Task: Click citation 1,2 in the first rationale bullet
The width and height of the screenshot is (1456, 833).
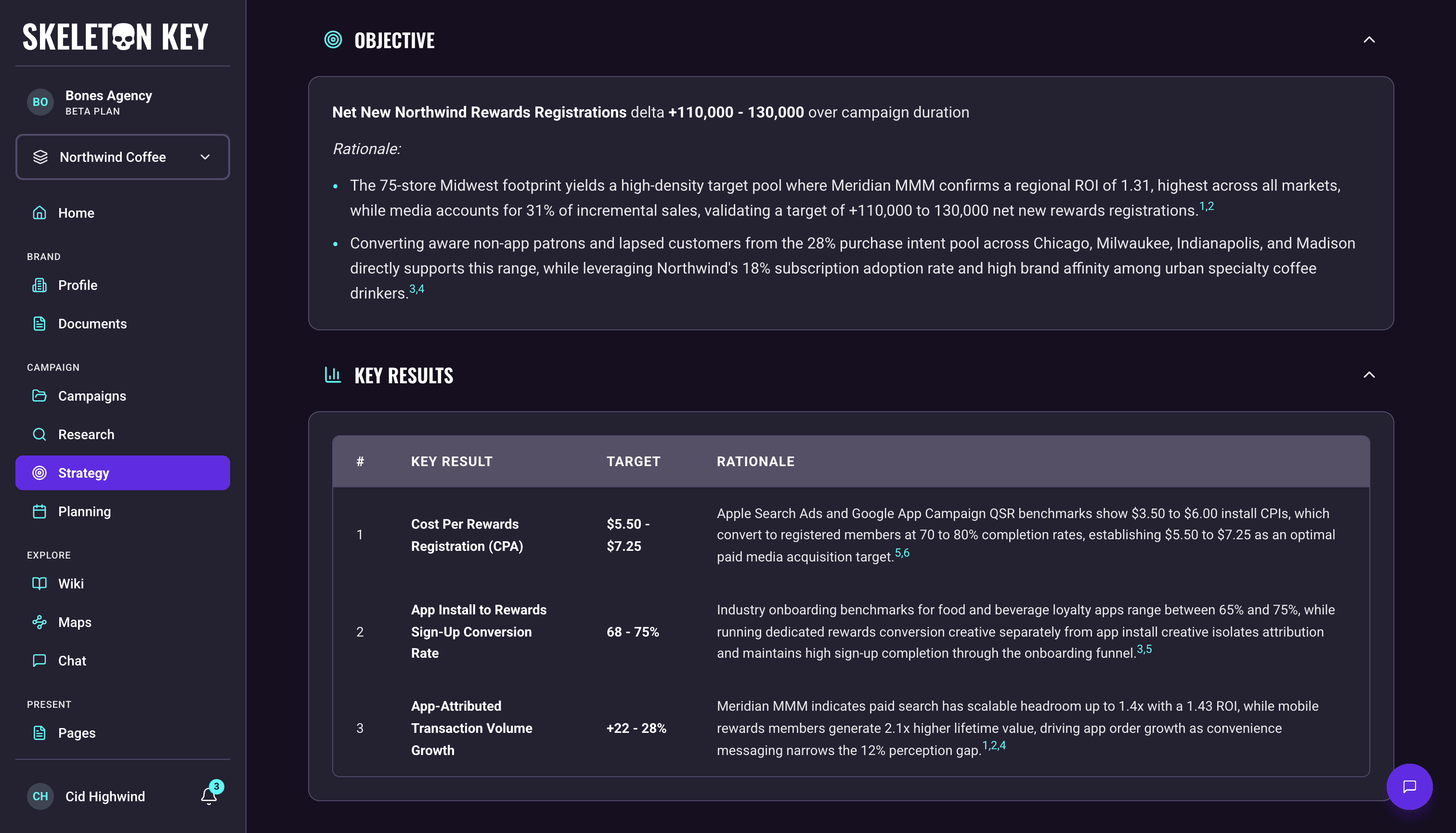Action: [x=1207, y=206]
